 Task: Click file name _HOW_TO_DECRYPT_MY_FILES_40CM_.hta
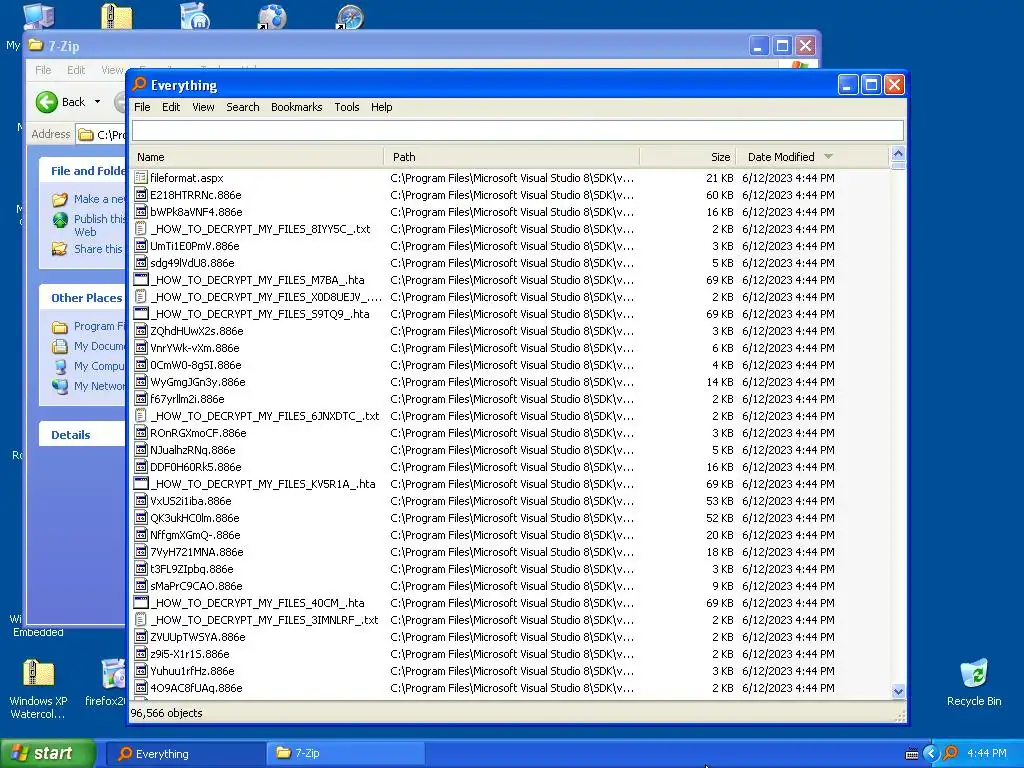(257, 603)
